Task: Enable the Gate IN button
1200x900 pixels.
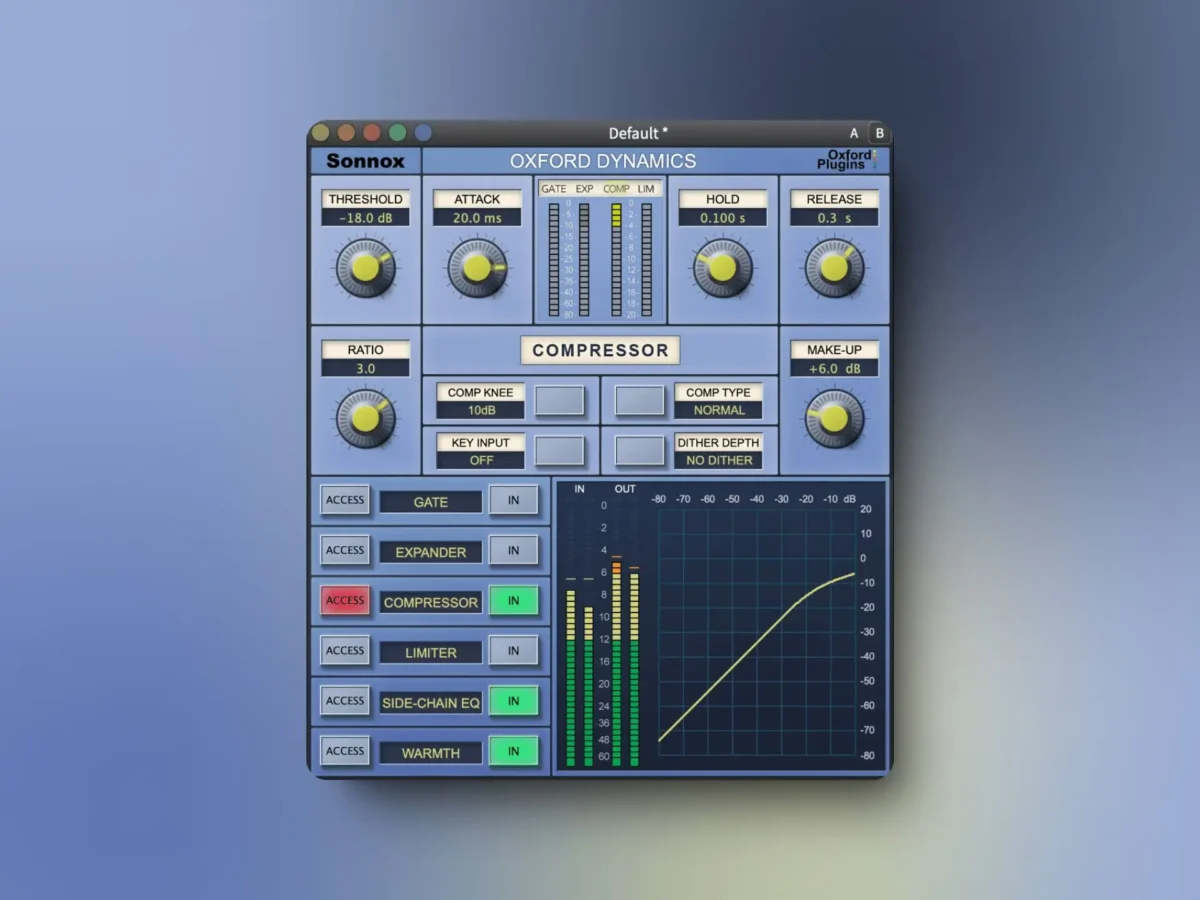Action: click(514, 501)
